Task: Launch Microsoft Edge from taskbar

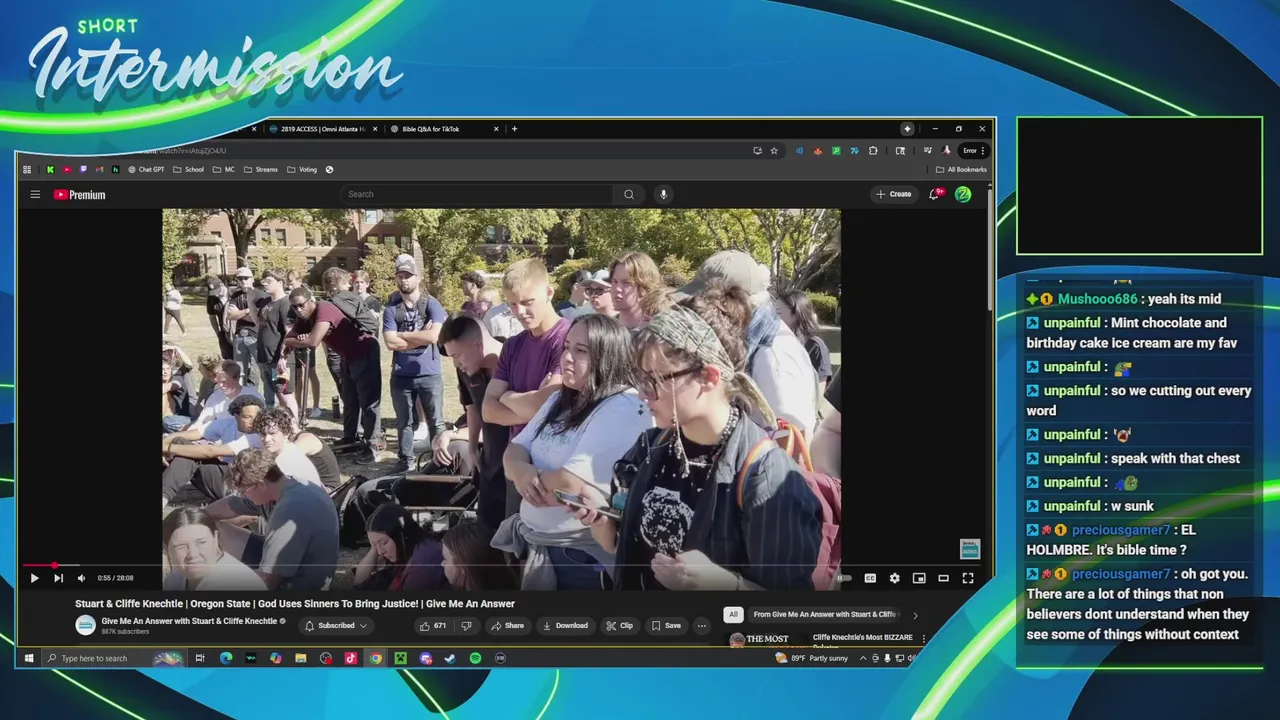Action: coord(225,658)
